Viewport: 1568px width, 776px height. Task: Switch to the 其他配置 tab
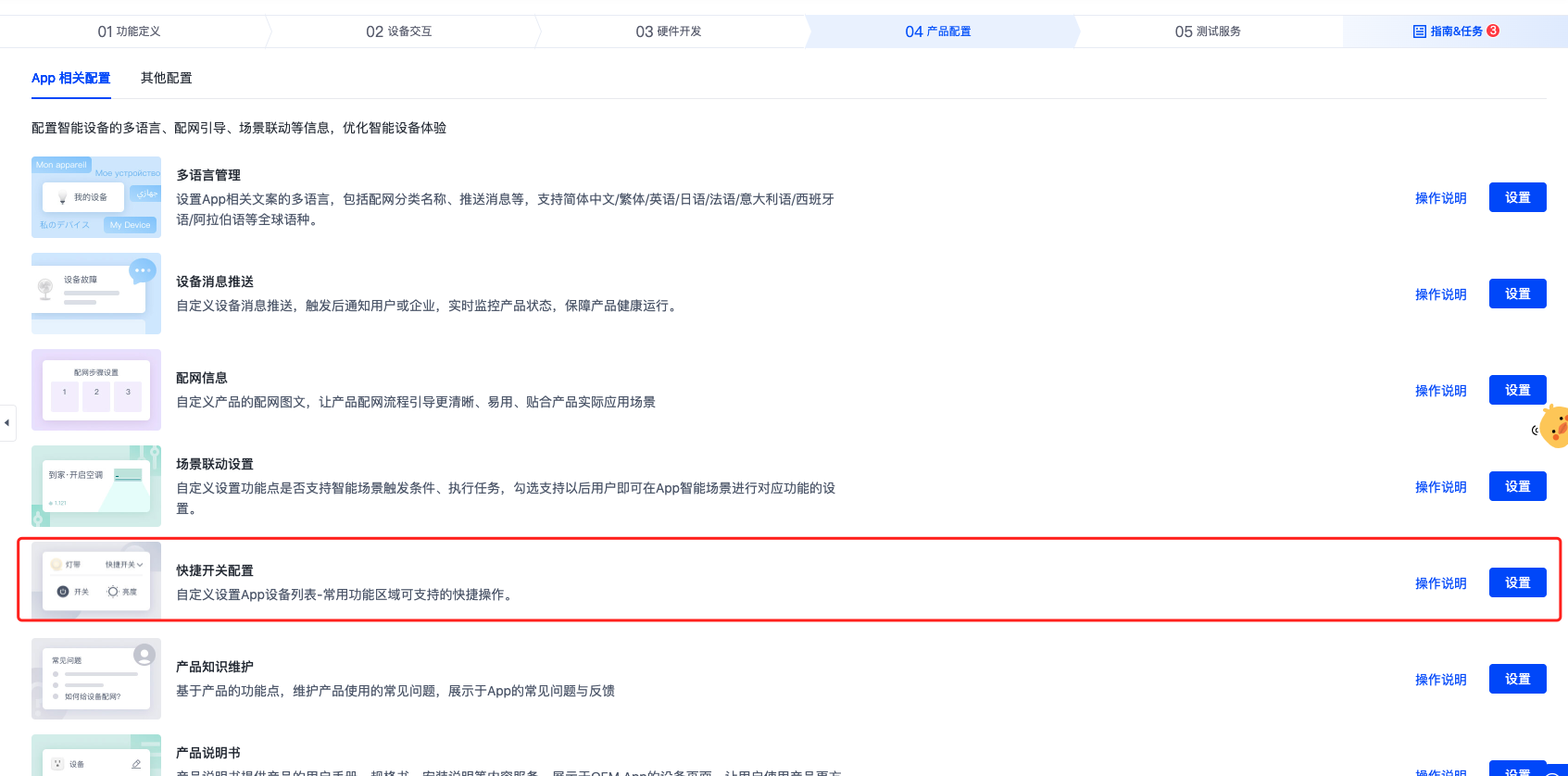pos(167,79)
